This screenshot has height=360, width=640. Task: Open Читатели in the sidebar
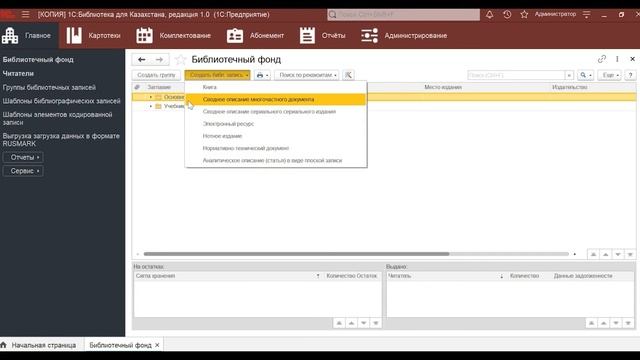18,73
